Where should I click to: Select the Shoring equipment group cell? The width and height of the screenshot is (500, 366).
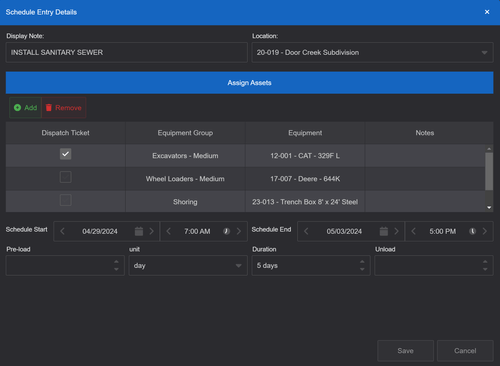185,202
